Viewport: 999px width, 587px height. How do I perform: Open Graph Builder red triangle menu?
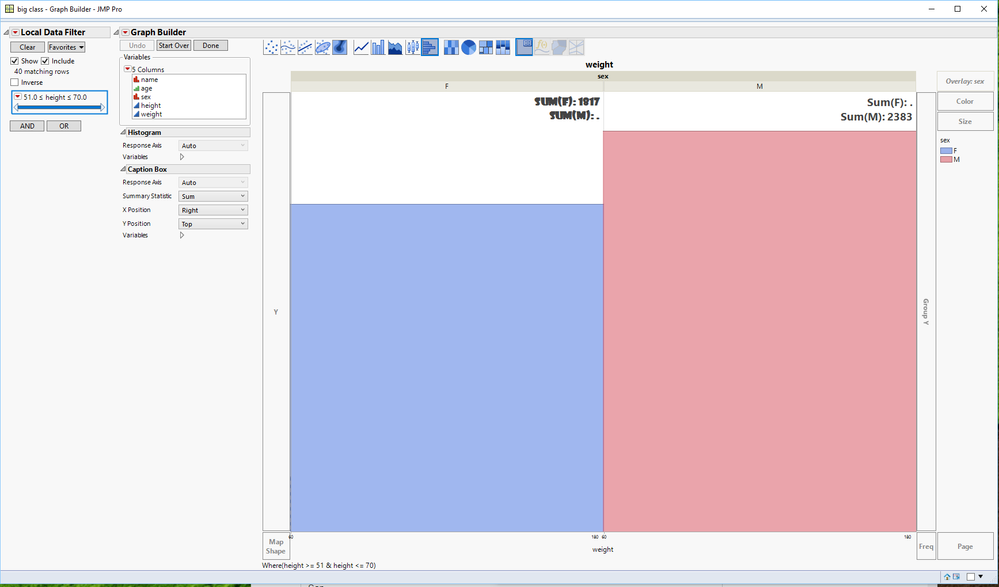126,33
